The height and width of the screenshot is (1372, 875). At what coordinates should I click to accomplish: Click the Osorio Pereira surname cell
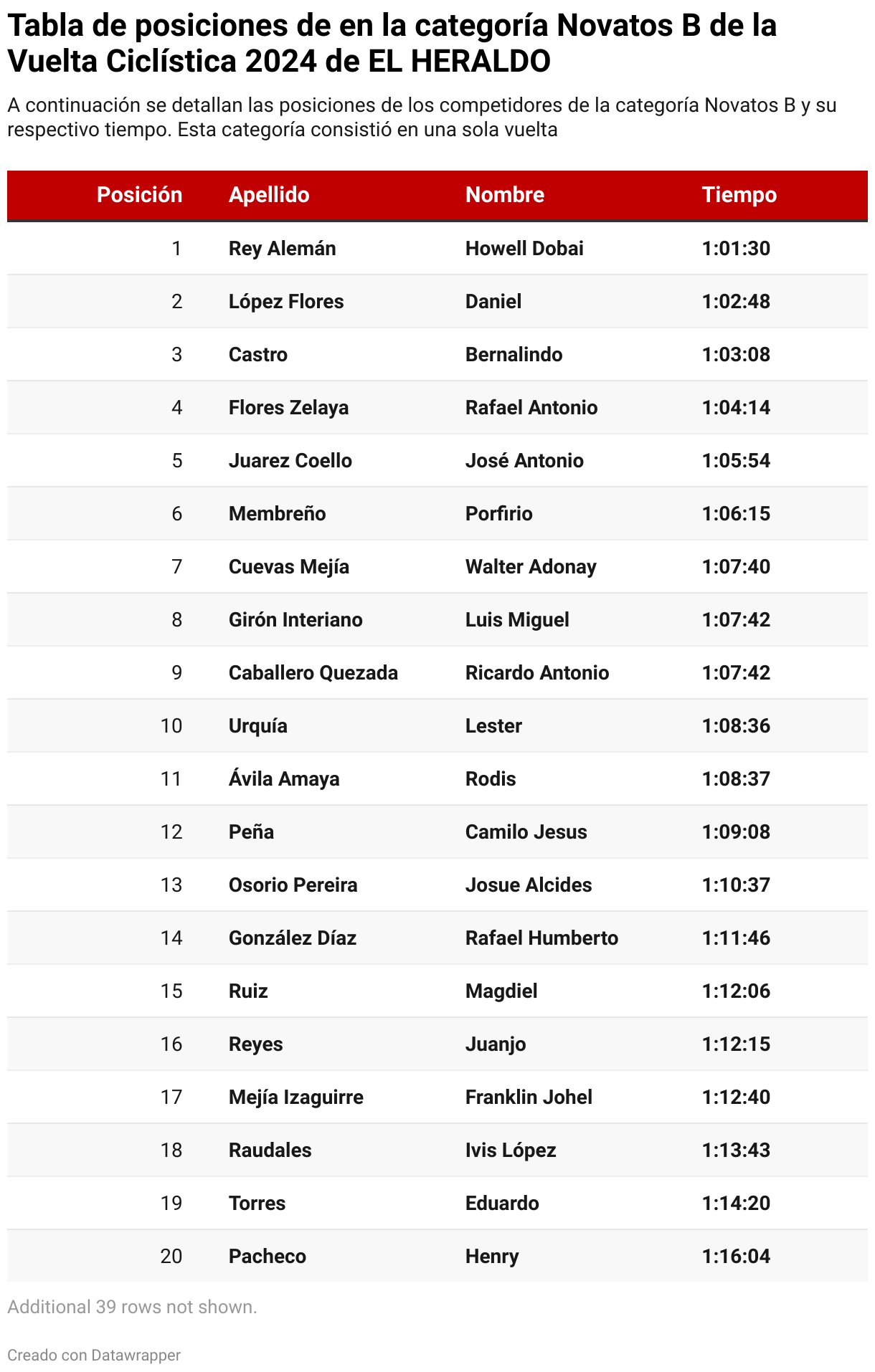pos(293,885)
